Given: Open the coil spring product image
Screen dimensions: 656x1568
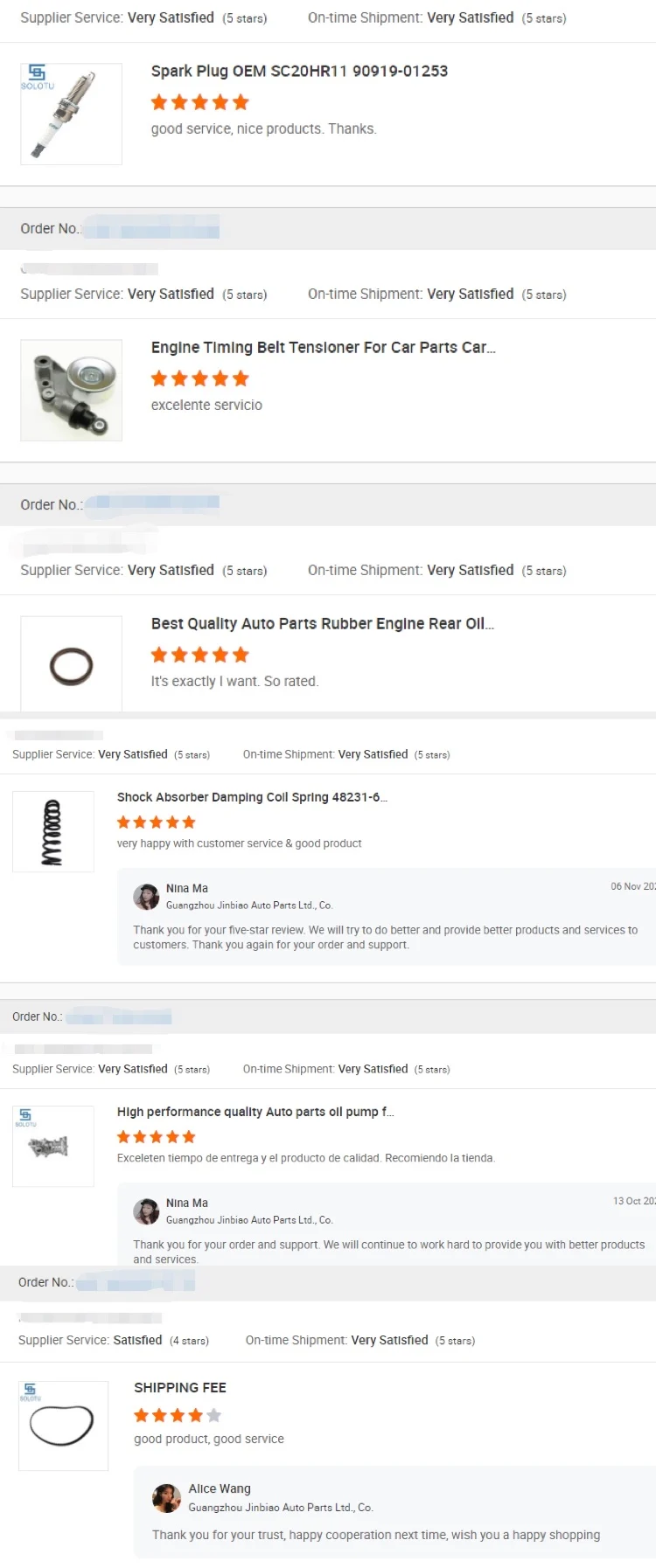Looking at the screenshot, I should [x=53, y=831].
